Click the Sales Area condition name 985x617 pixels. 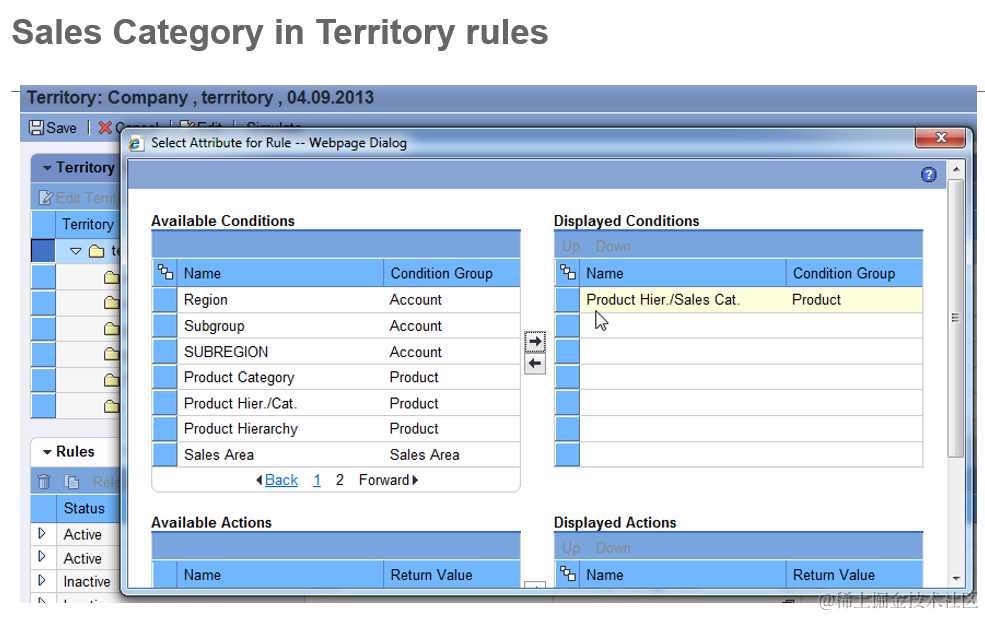coord(219,455)
